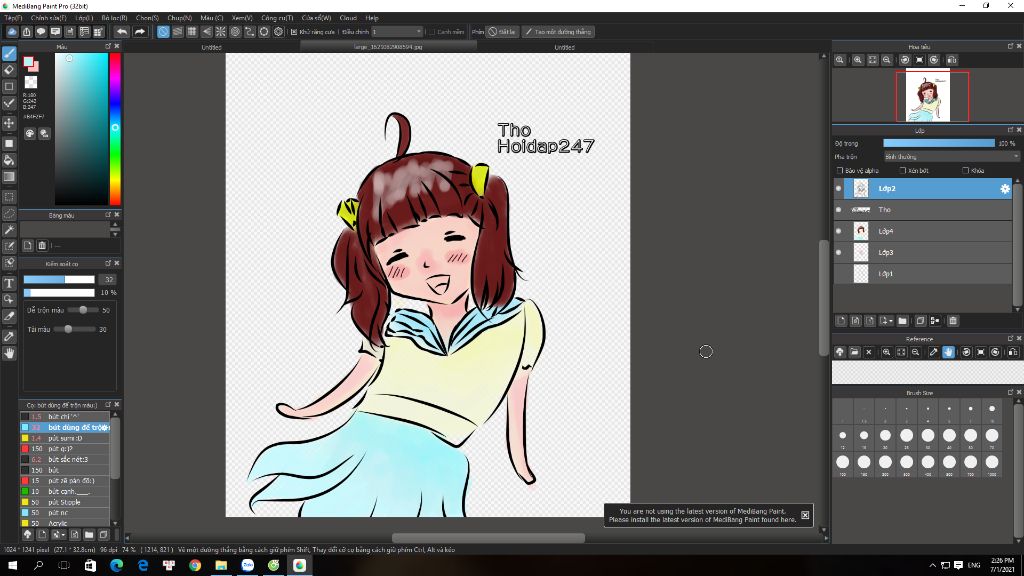Open Windows Start menu

click(12, 566)
